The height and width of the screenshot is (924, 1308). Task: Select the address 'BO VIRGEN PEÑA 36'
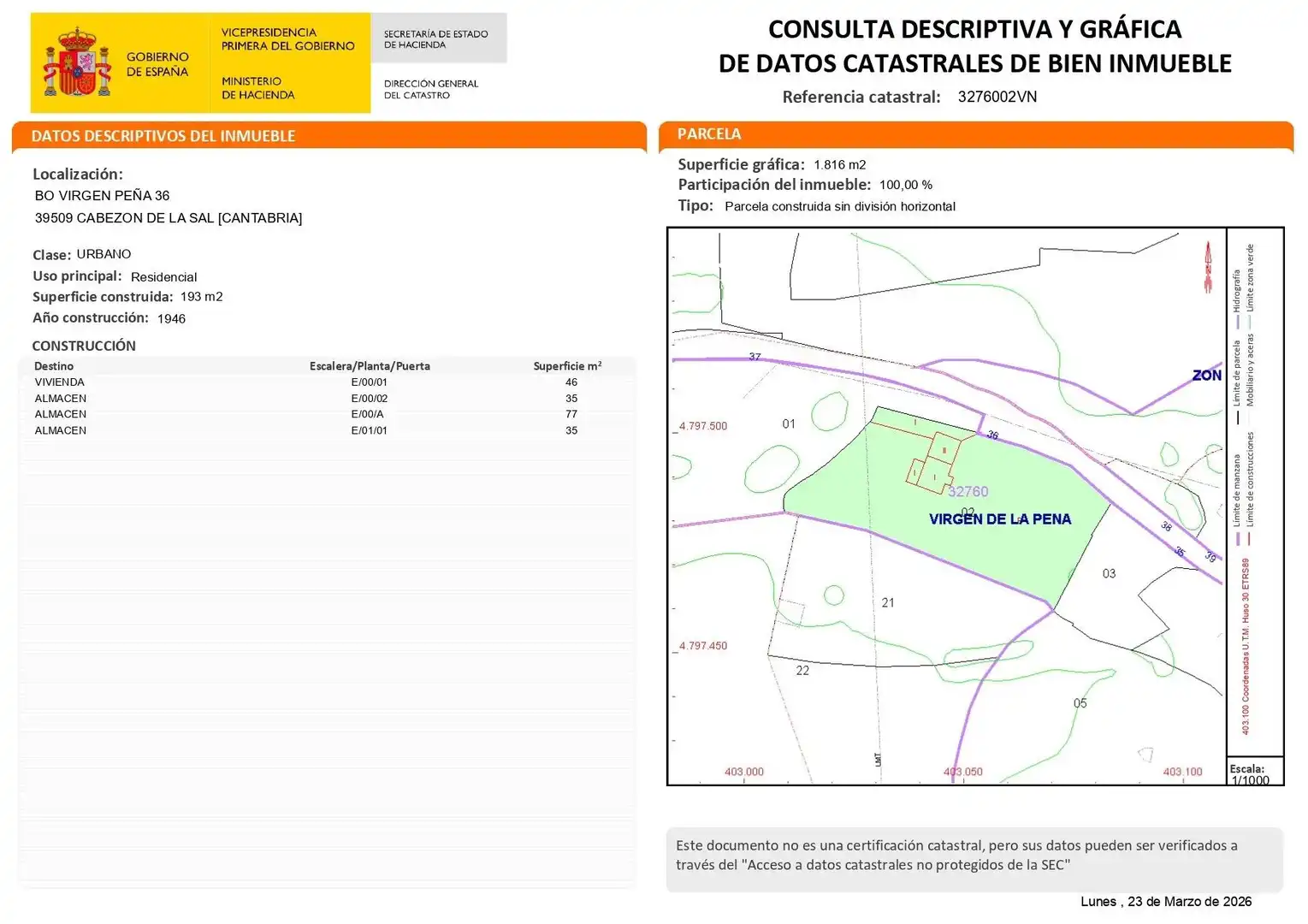click(x=102, y=196)
